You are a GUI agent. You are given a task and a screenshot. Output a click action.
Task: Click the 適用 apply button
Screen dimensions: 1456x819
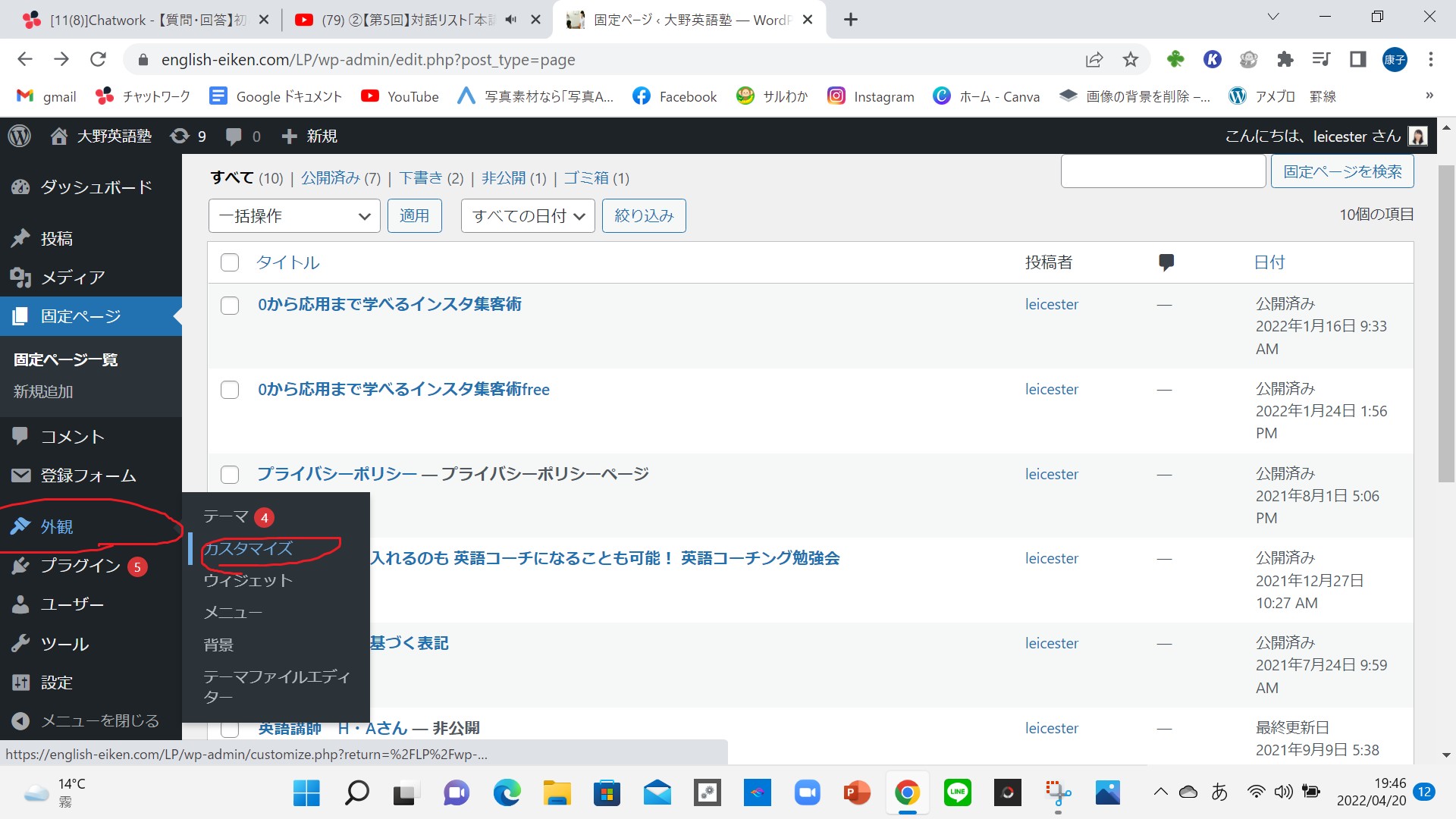coord(414,216)
